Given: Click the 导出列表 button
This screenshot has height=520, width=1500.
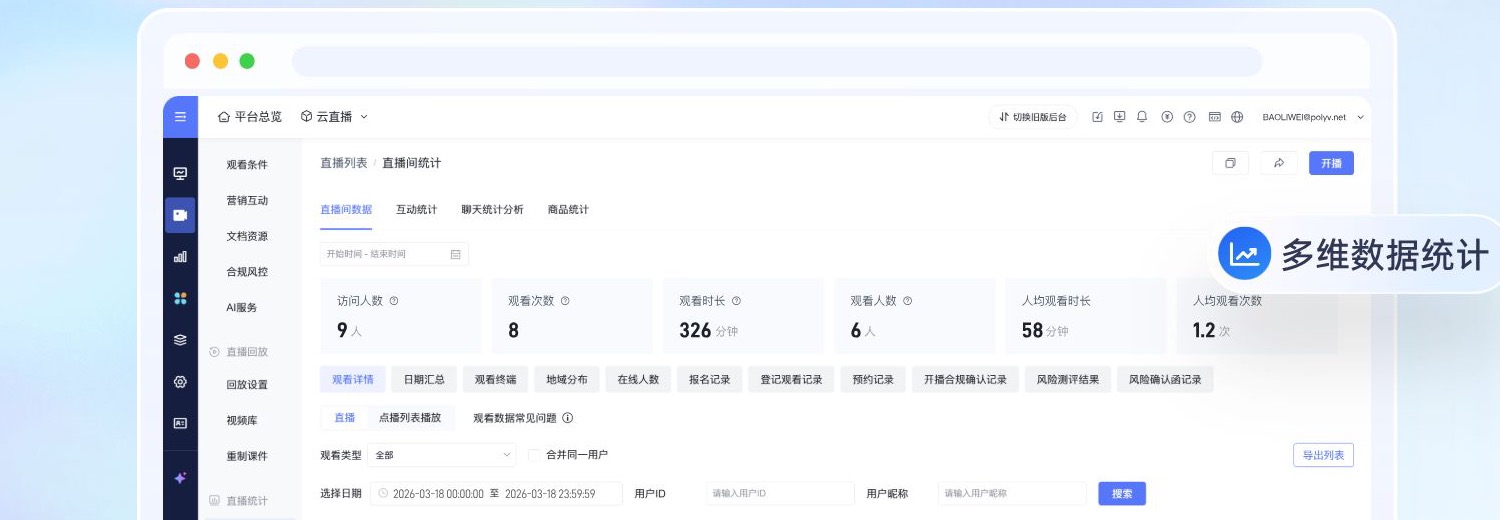Looking at the screenshot, I should 1323,455.
